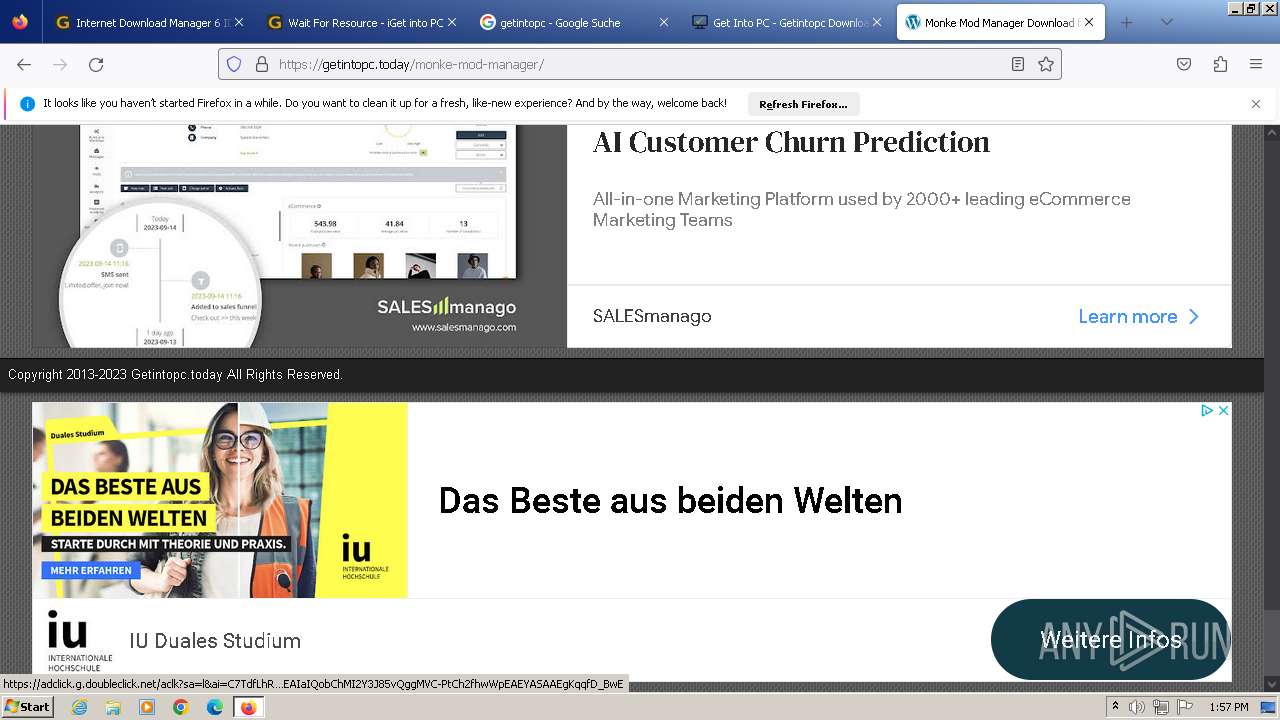Image resolution: width=1280 pixels, height=720 pixels.
Task: Open a new tab with plus
Action: tap(1126, 22)
